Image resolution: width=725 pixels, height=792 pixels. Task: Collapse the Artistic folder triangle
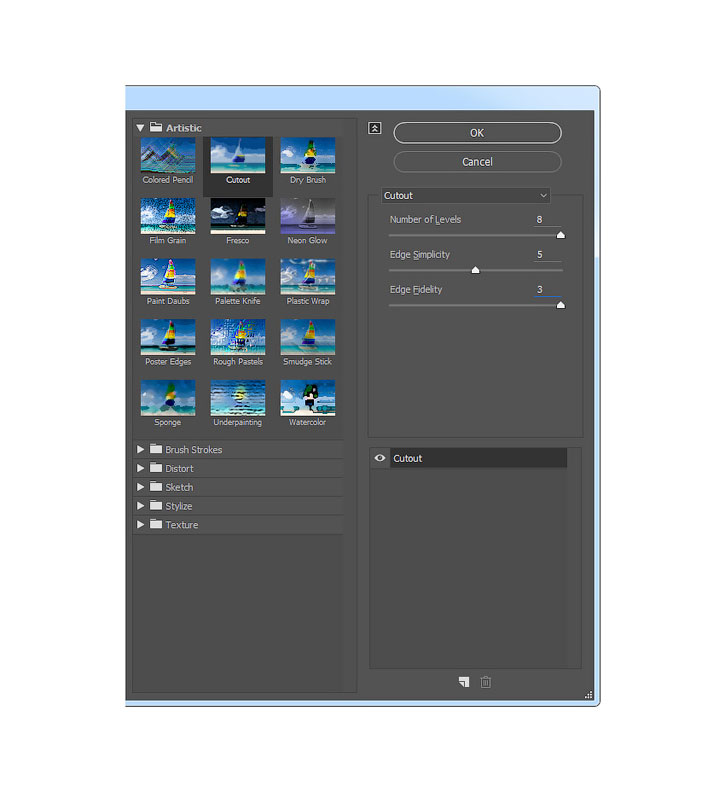[x=140, y=128]
